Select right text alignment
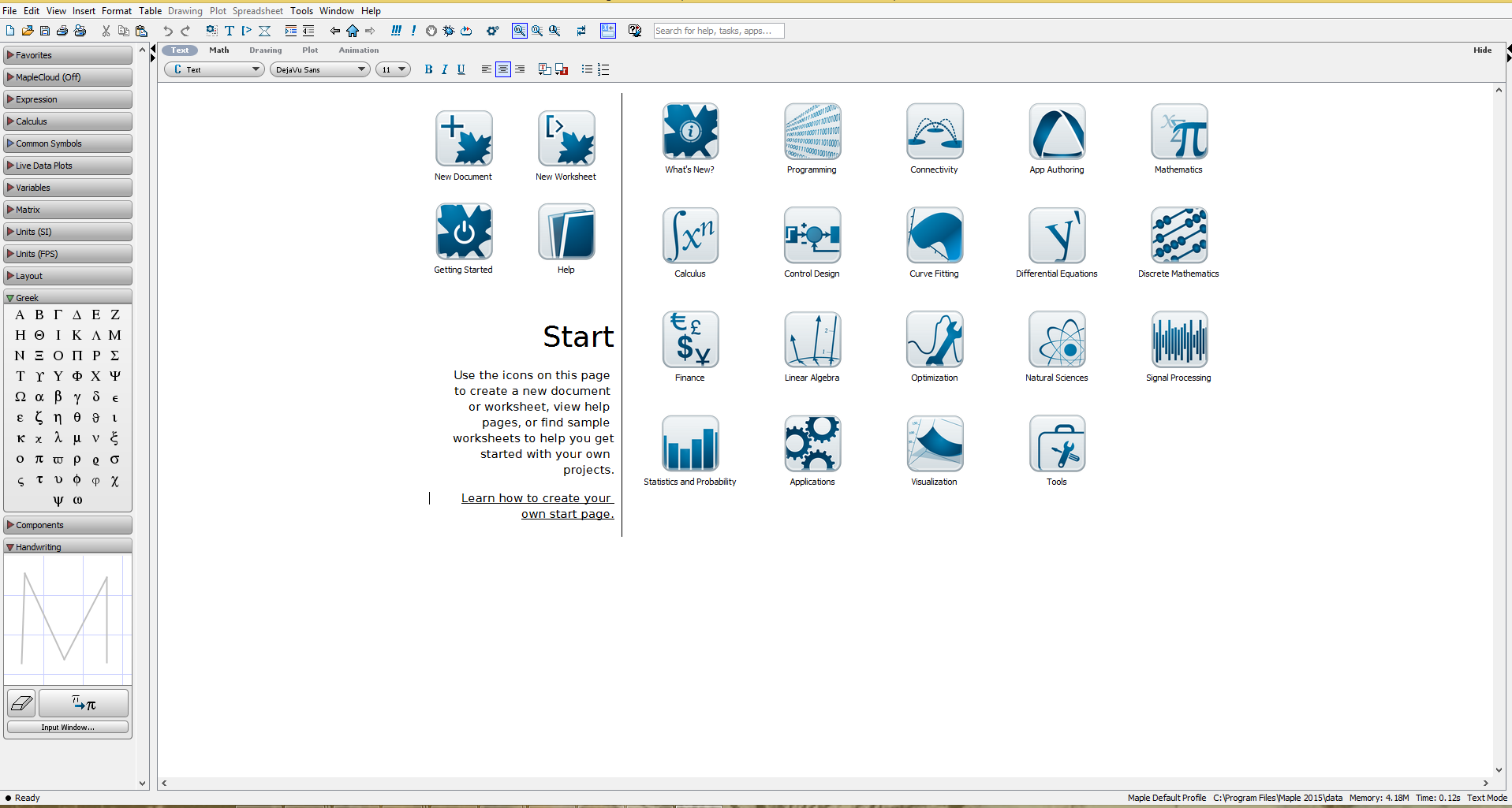The width and height of the screenshot is (1512, 808). [520, 69]
